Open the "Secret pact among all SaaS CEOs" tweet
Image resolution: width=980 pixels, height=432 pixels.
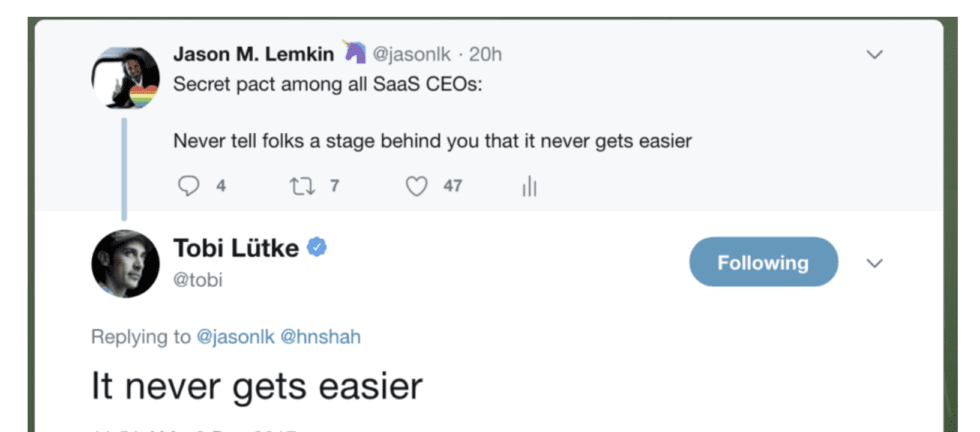pos(327,84)
